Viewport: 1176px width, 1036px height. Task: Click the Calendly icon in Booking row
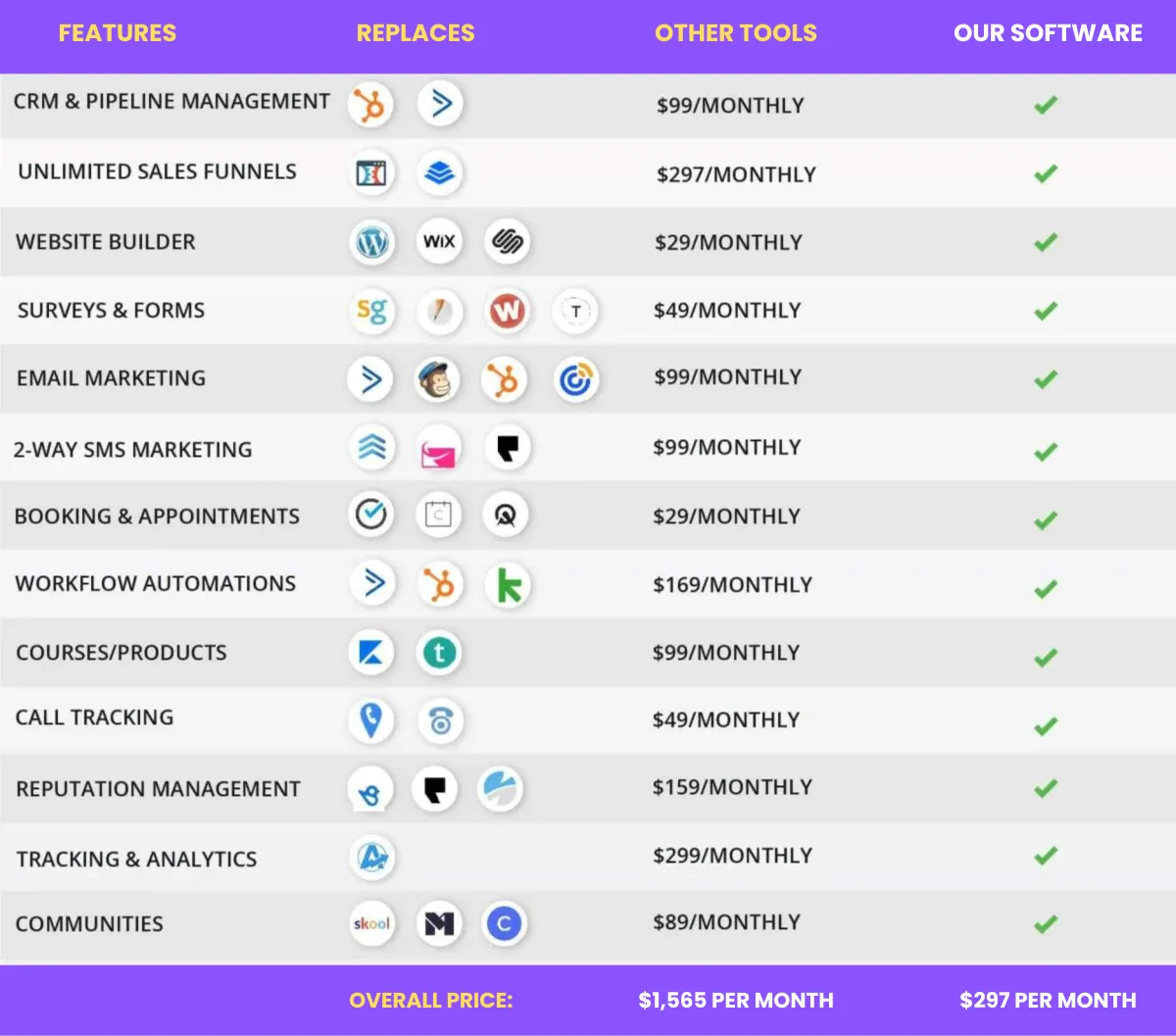pyautogui.click(x=438, y=515)
